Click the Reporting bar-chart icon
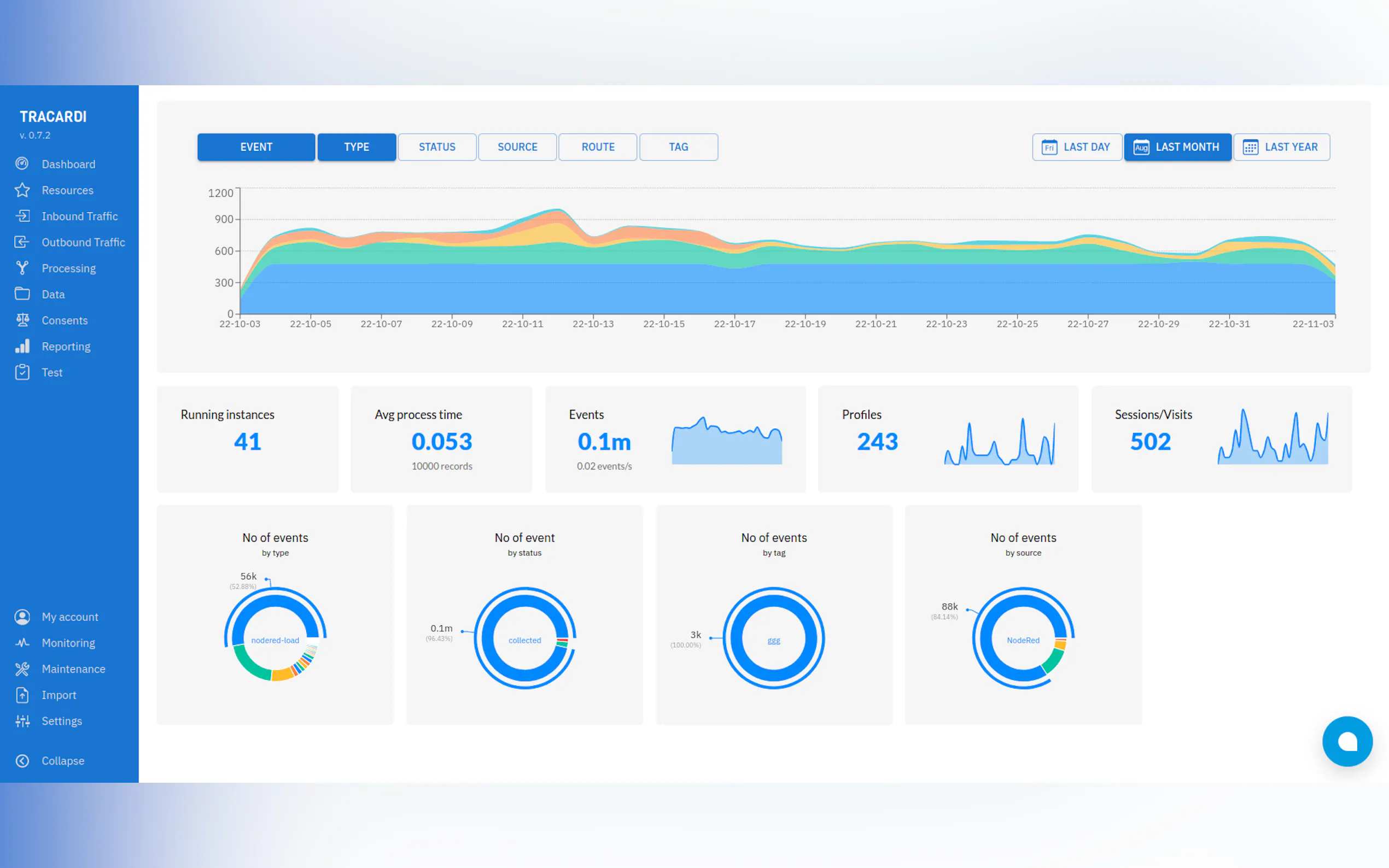The width and height of the screenshot is (1389, 868). 22,346
